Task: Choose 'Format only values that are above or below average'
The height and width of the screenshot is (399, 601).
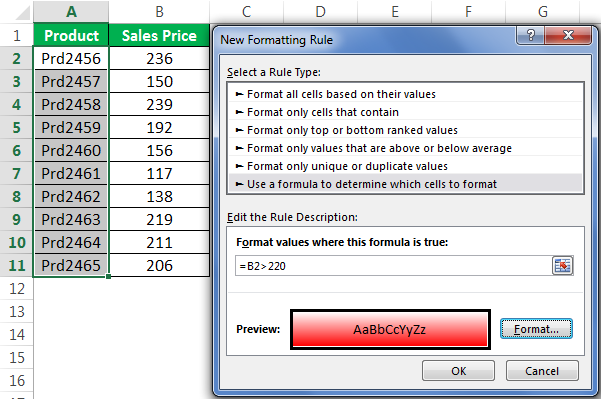Action: [x=406, y=148]
